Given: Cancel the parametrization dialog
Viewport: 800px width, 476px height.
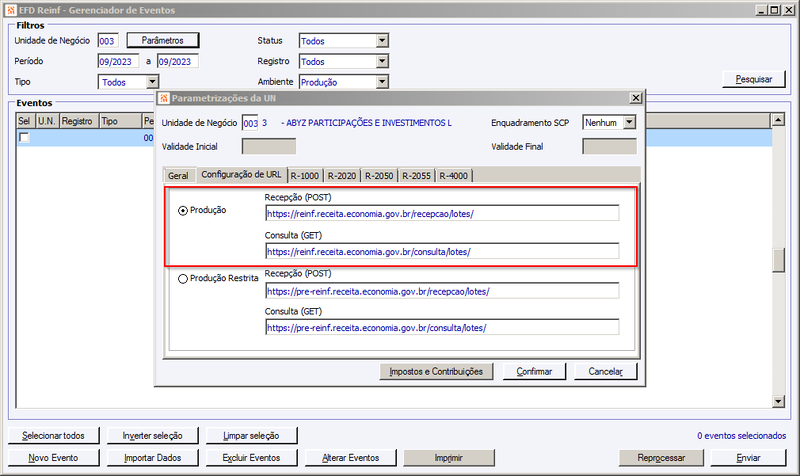Looking at the screenshot, I should (606, 371).
